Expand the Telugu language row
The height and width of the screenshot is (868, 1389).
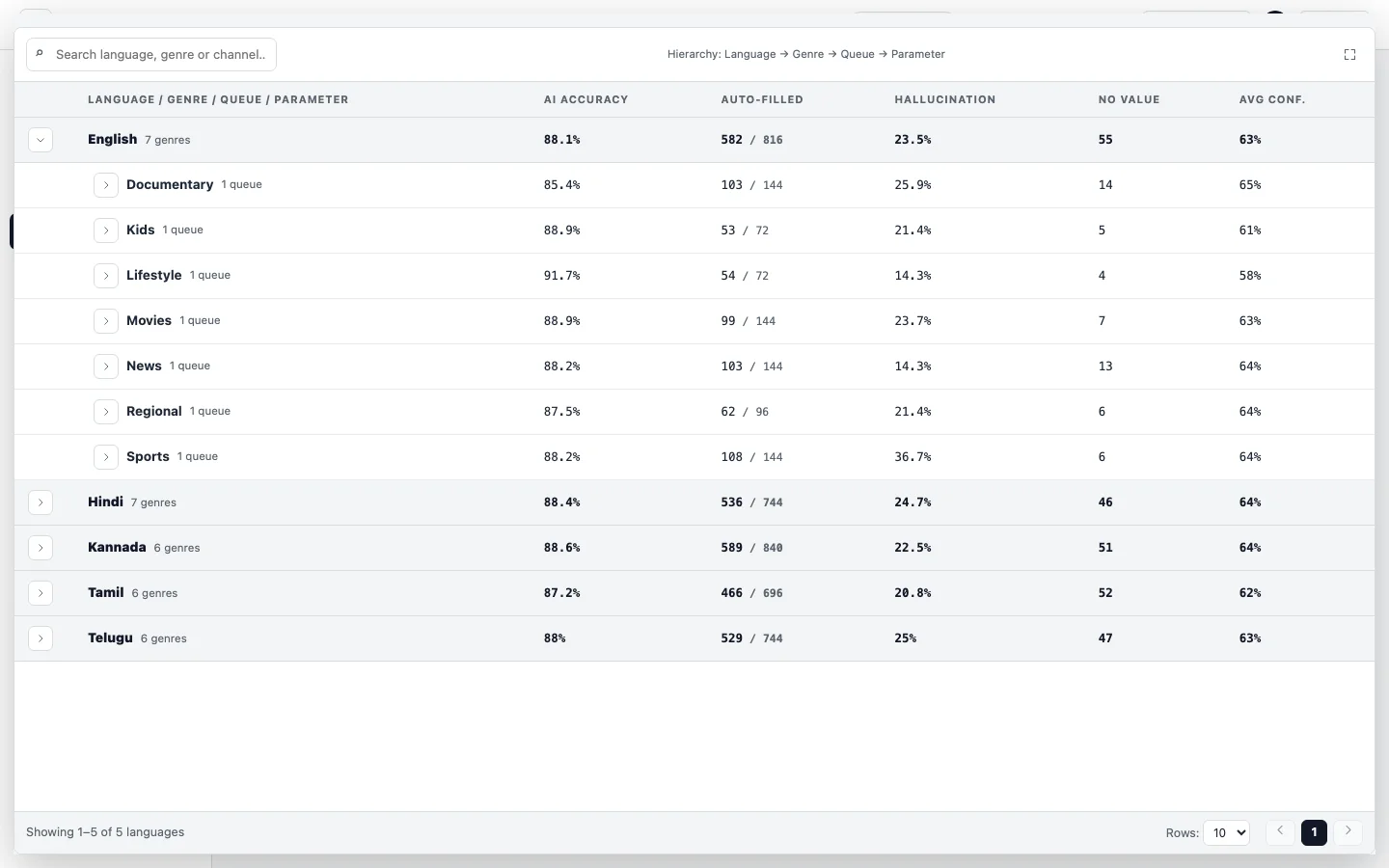point(41,638)
